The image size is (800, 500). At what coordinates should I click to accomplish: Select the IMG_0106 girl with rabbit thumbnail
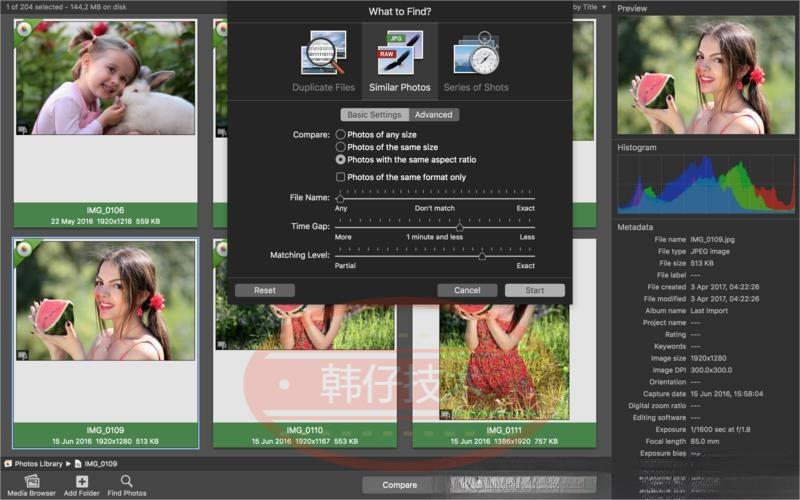(106, 78)
